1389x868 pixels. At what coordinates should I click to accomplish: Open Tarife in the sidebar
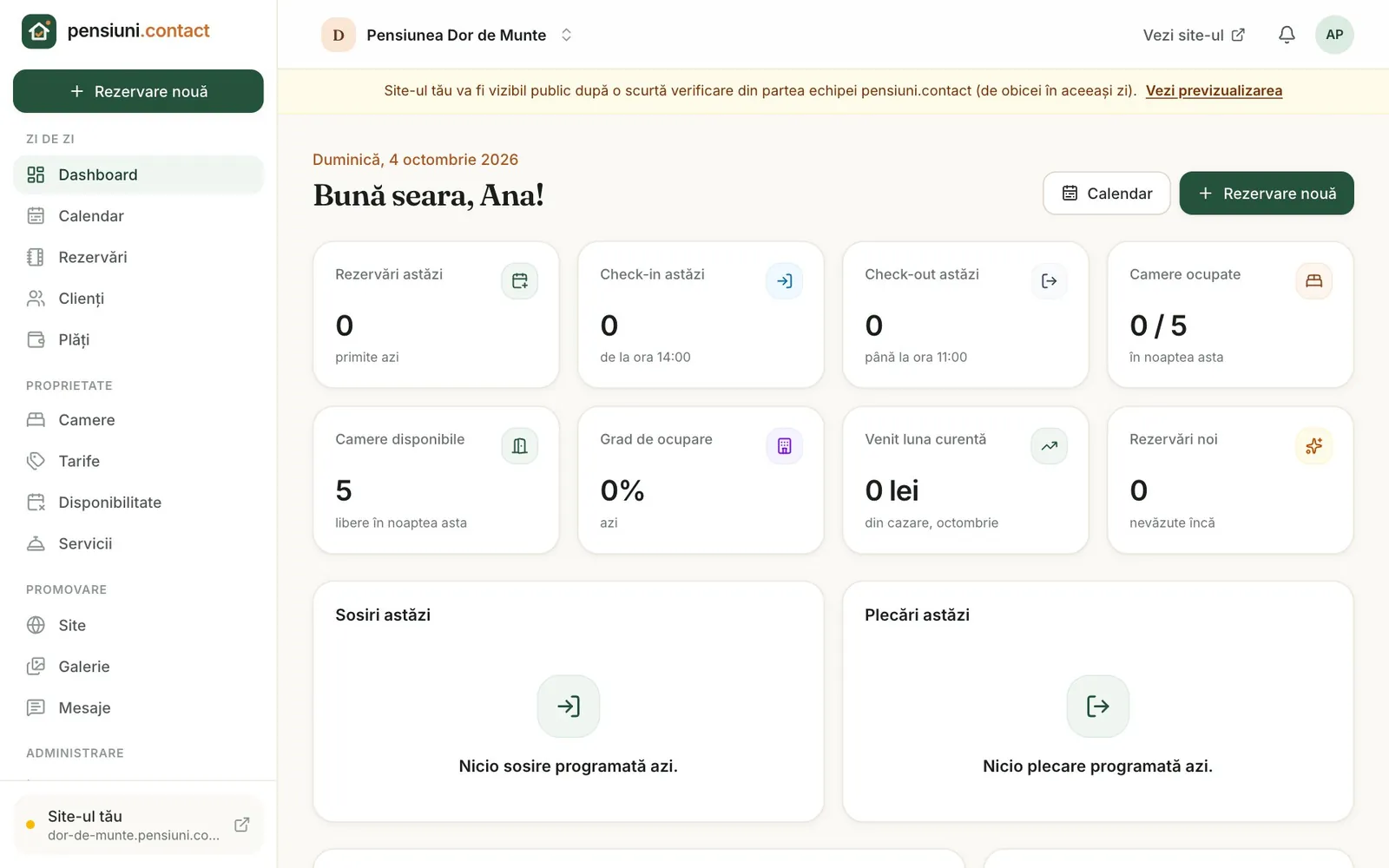tap(138, 461)
